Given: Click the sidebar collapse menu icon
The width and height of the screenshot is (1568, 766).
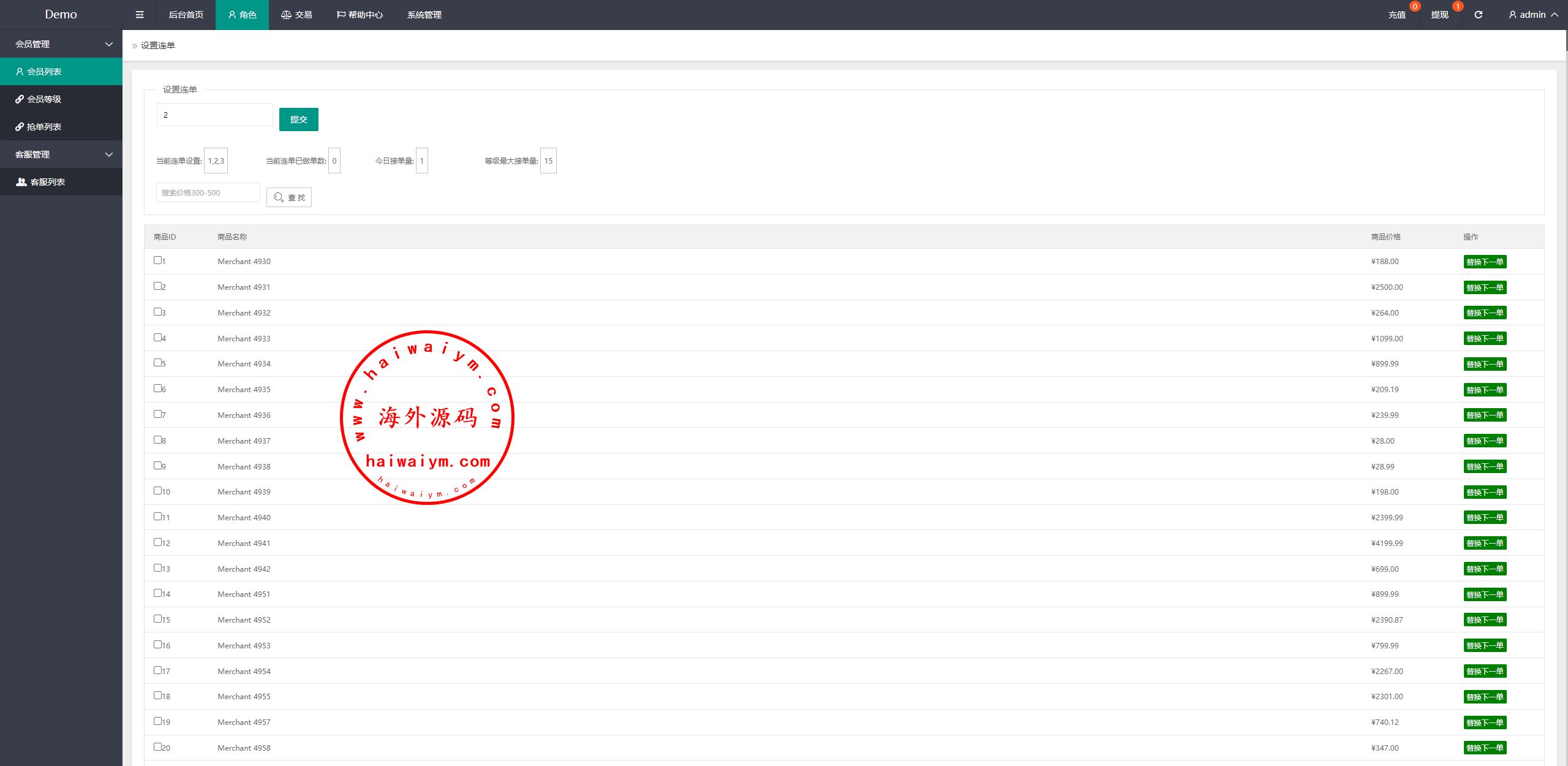Looking at the screenshot, I should [x=140, y=15].
